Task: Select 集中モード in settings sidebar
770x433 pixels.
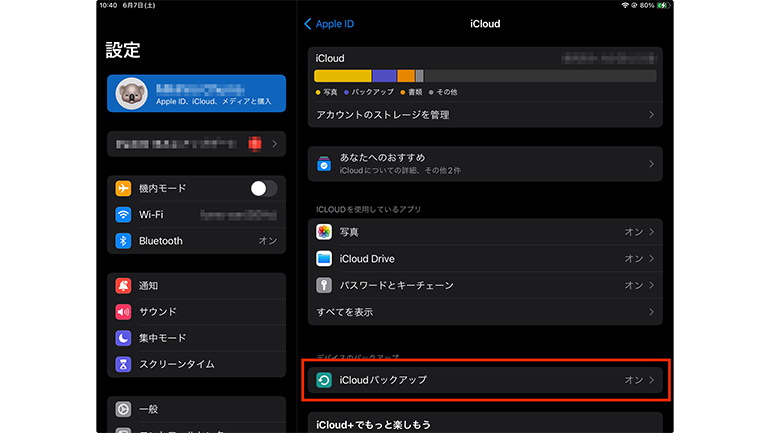Action: pos(196,338)
